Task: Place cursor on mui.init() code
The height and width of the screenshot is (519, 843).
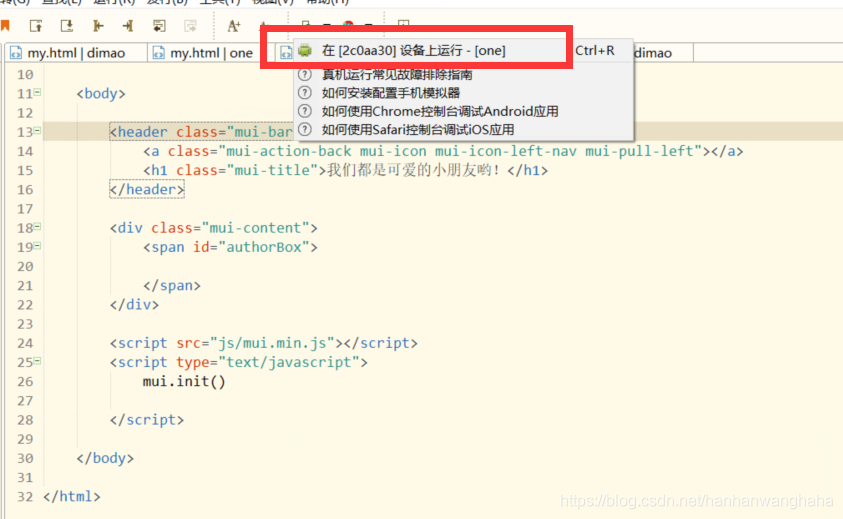Action: [184, 382]
